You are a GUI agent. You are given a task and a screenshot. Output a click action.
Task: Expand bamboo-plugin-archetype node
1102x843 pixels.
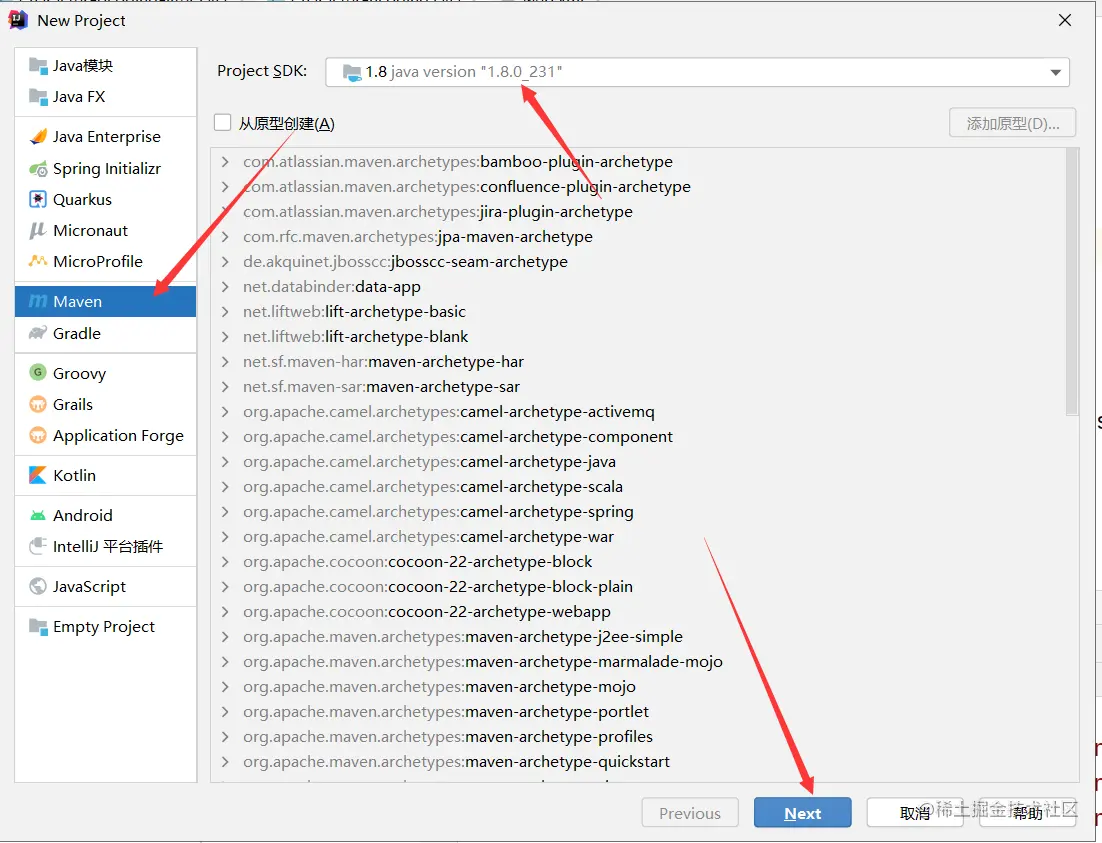(x=225, y=162)
